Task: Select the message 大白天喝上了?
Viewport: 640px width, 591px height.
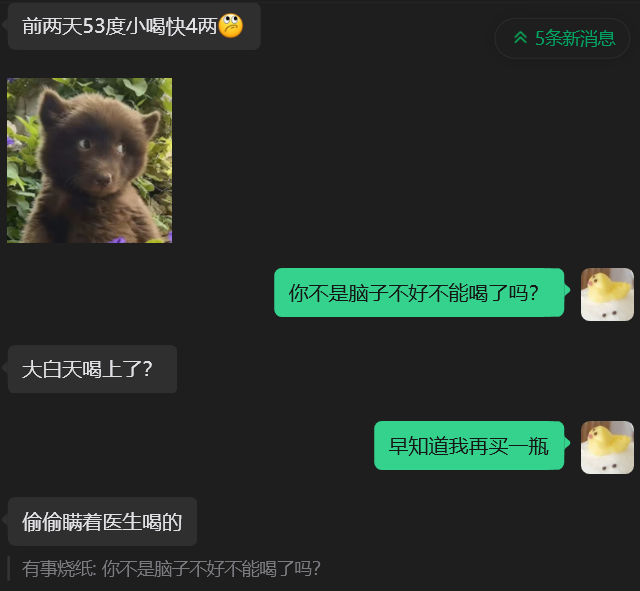Action: (x=92, y=369)
